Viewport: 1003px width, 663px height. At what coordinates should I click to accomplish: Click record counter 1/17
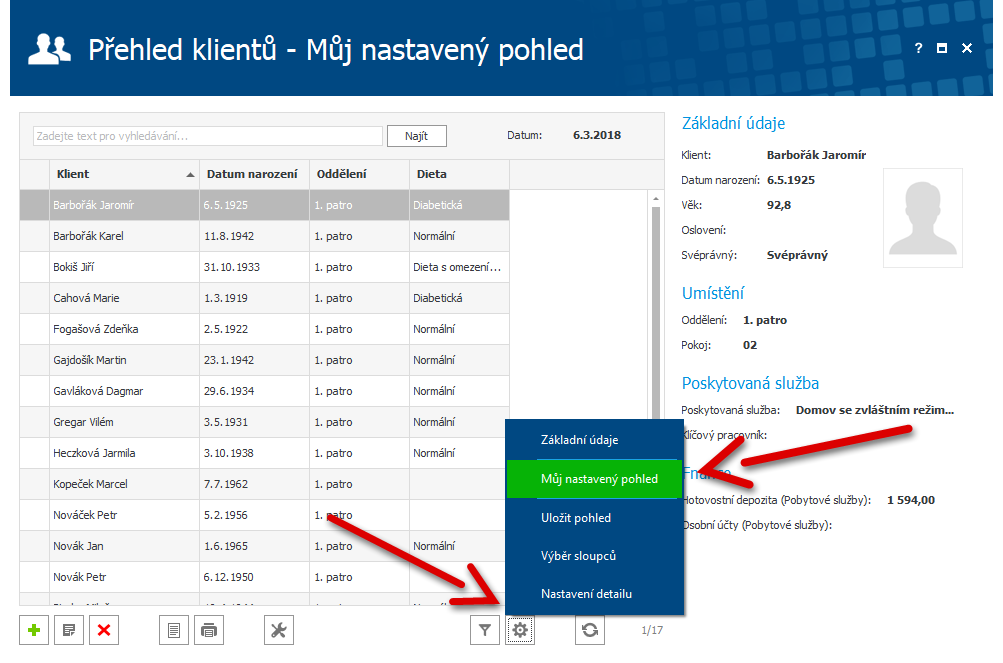point(652,630)
